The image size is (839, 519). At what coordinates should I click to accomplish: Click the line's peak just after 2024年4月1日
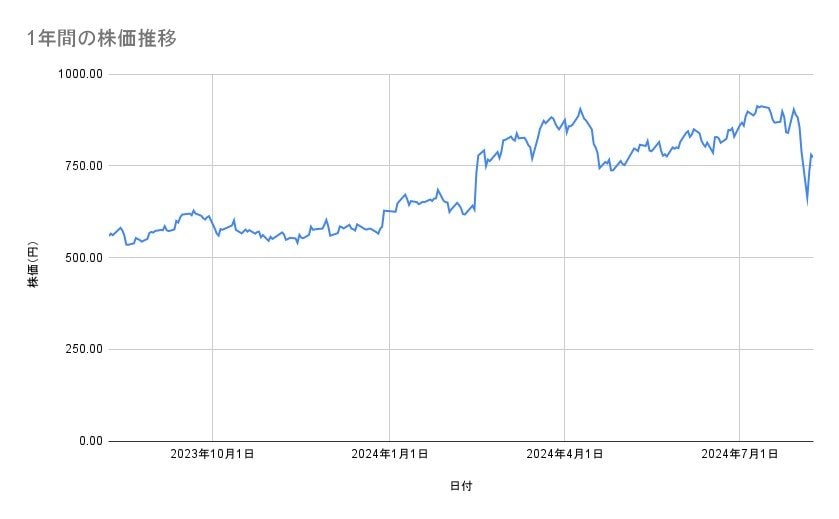(580, 109)
